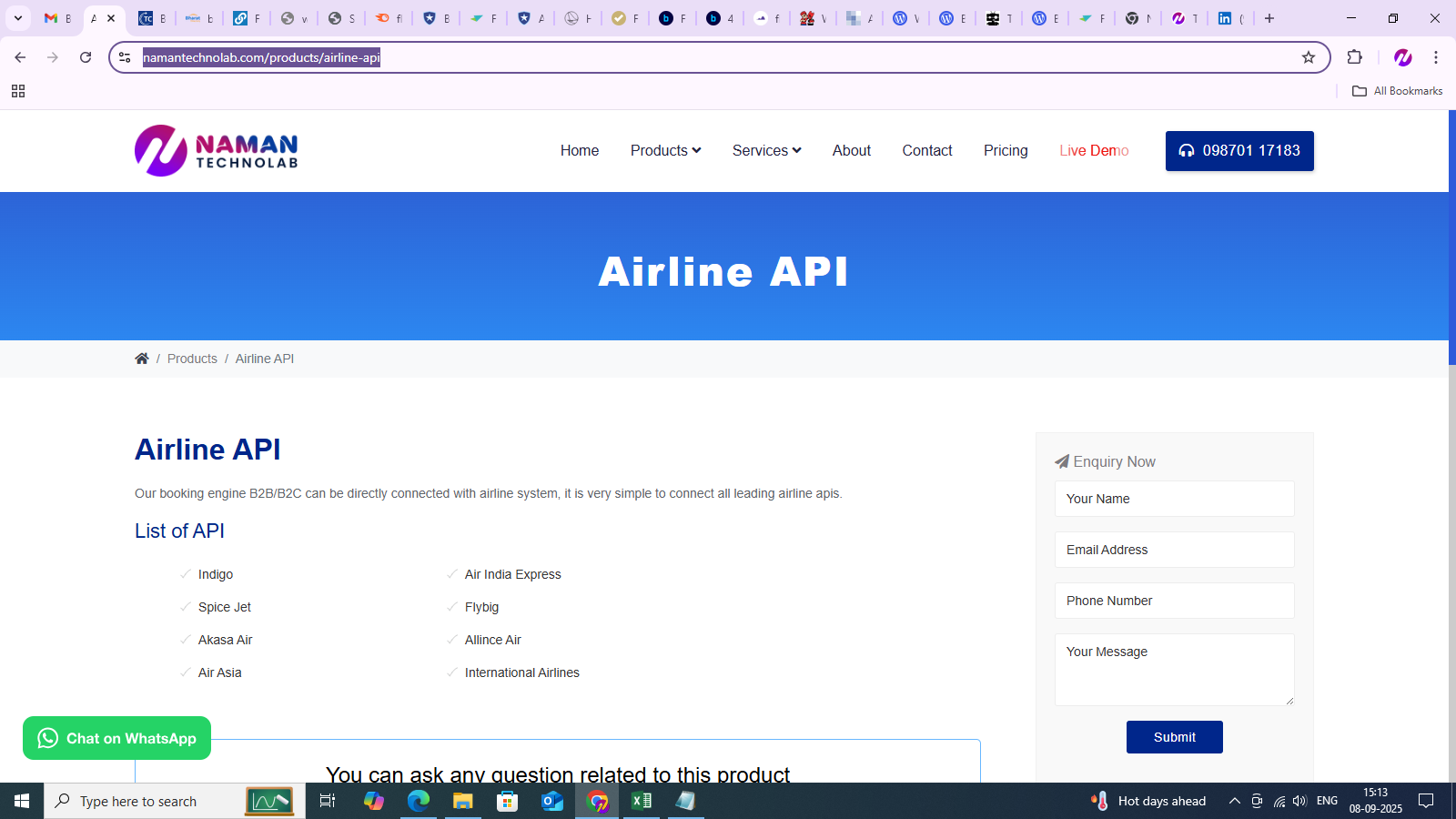Open site information icon in address bar
Screen dimensions: 1456x819
tap(126, 57)
